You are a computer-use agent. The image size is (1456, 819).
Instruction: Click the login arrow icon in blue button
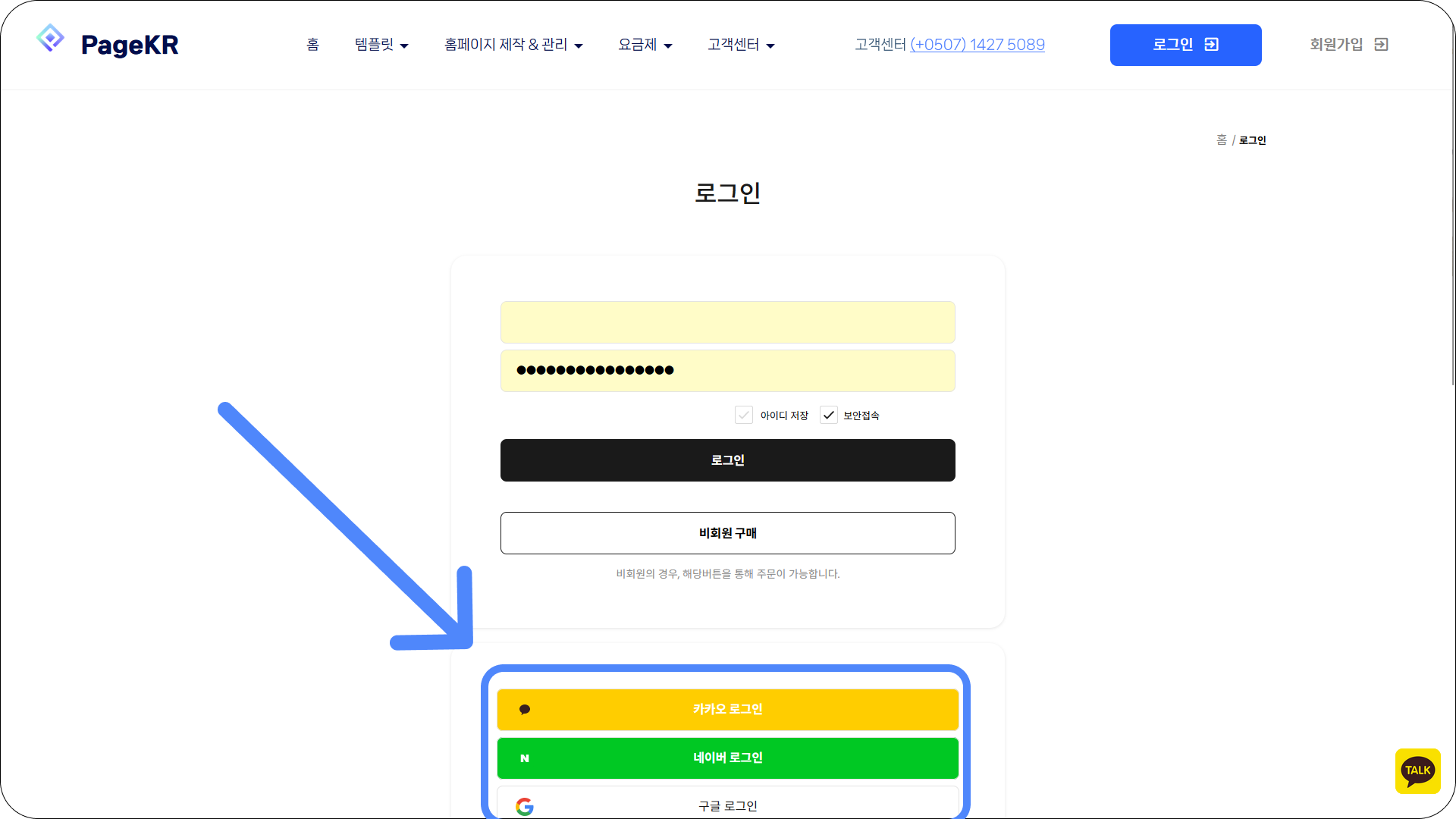tap(1212, 45)
